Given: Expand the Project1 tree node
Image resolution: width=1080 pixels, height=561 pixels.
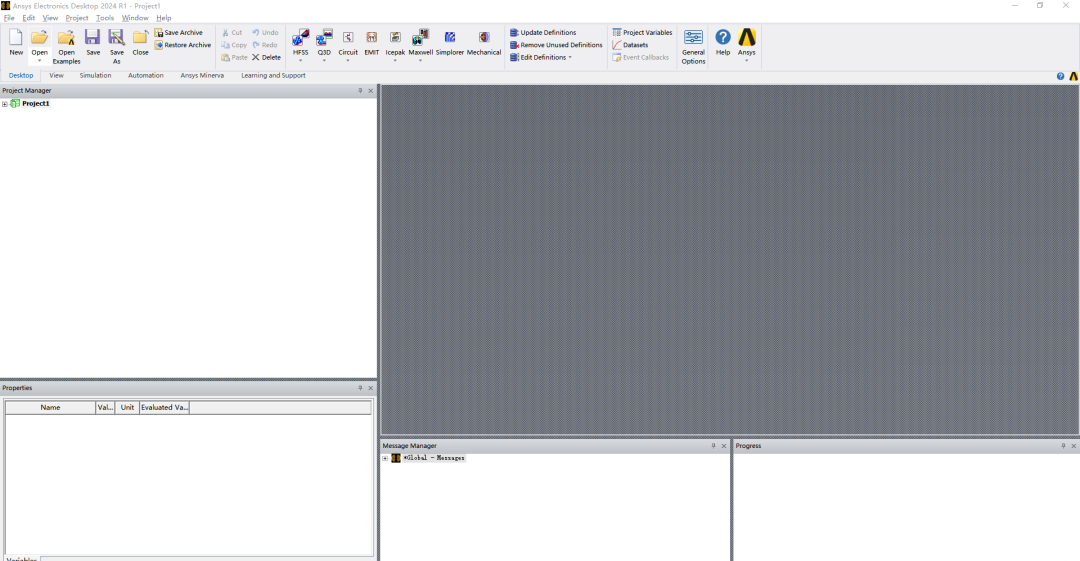Looking at the screenshot, I should pyautogui.click(x=5, y=104).
